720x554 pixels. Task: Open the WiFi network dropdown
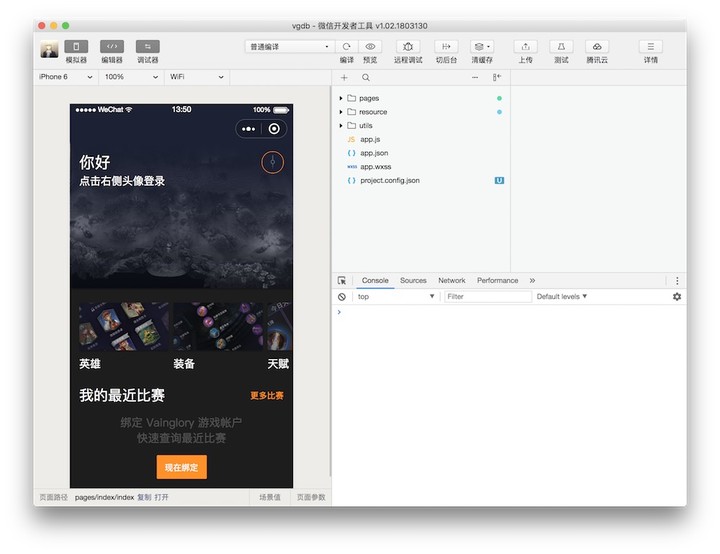[x=197, y=77]
